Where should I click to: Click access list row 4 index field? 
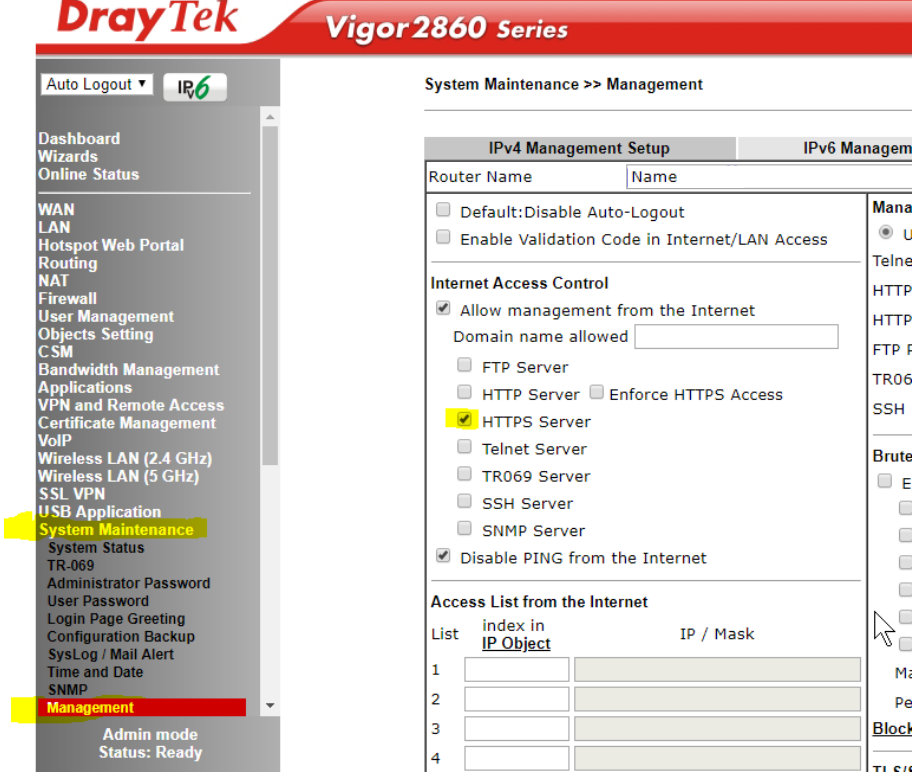pos(516,758)
